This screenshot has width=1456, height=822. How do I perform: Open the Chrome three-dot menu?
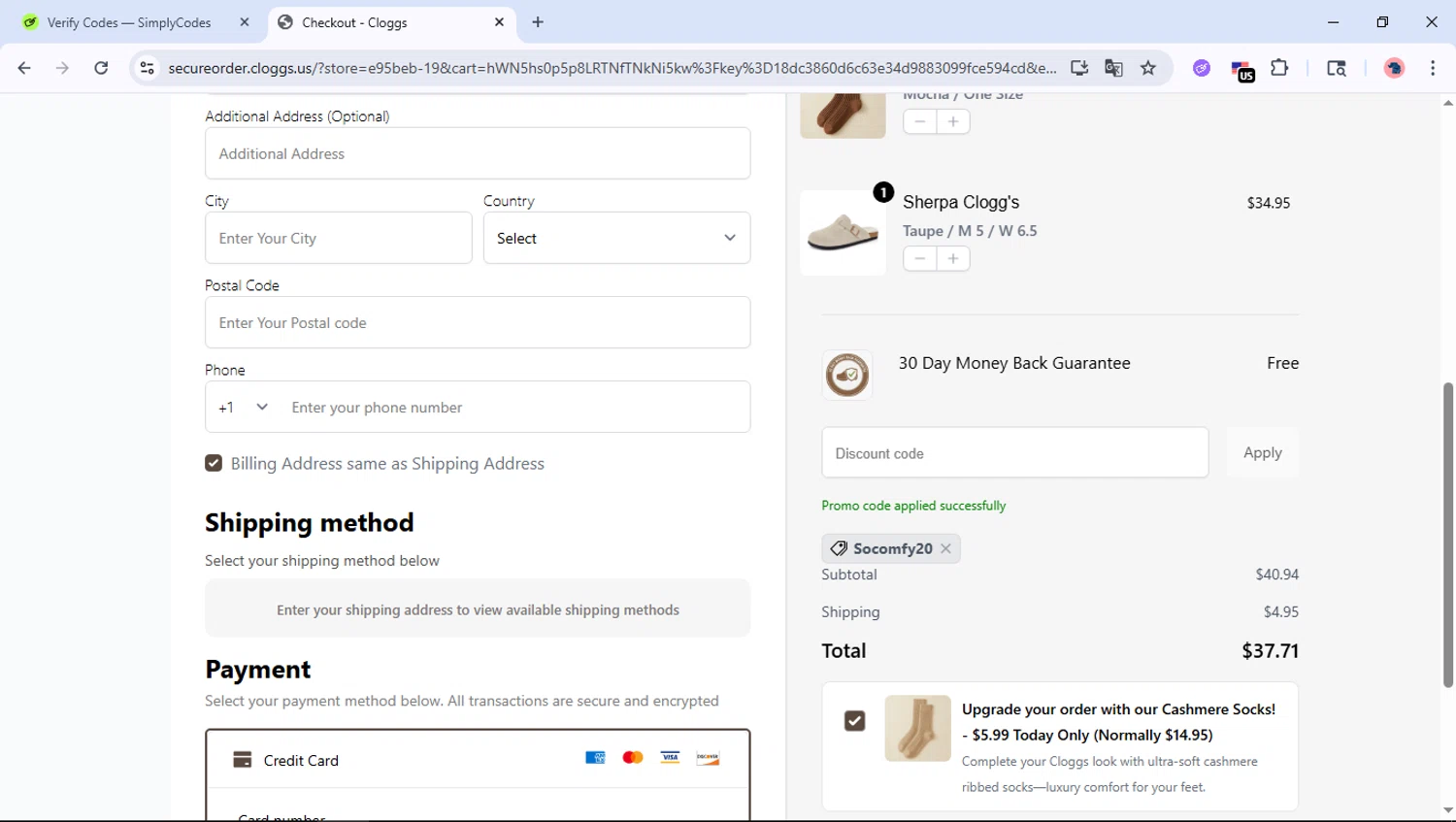1433,68
